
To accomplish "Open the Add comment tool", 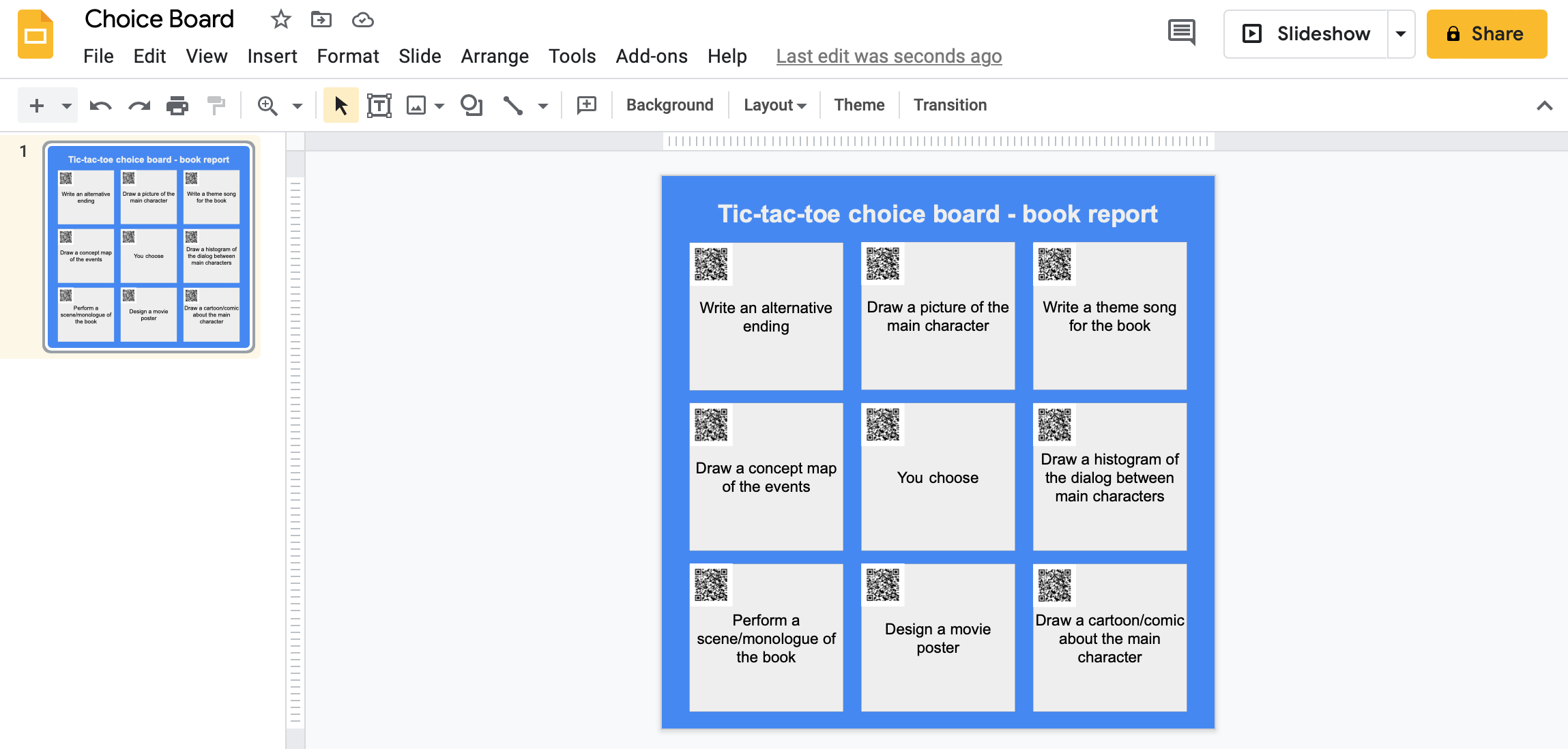I will click(x=585, y=104).
